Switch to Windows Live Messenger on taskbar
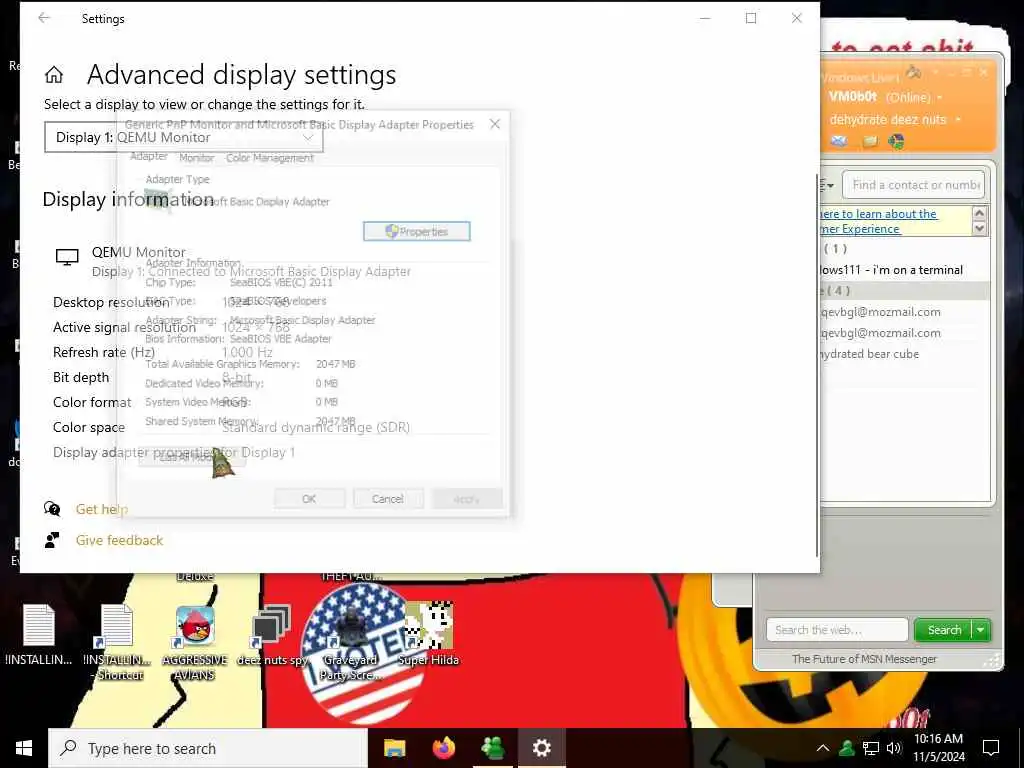1024x768 pixels. [x=493, y=748]
